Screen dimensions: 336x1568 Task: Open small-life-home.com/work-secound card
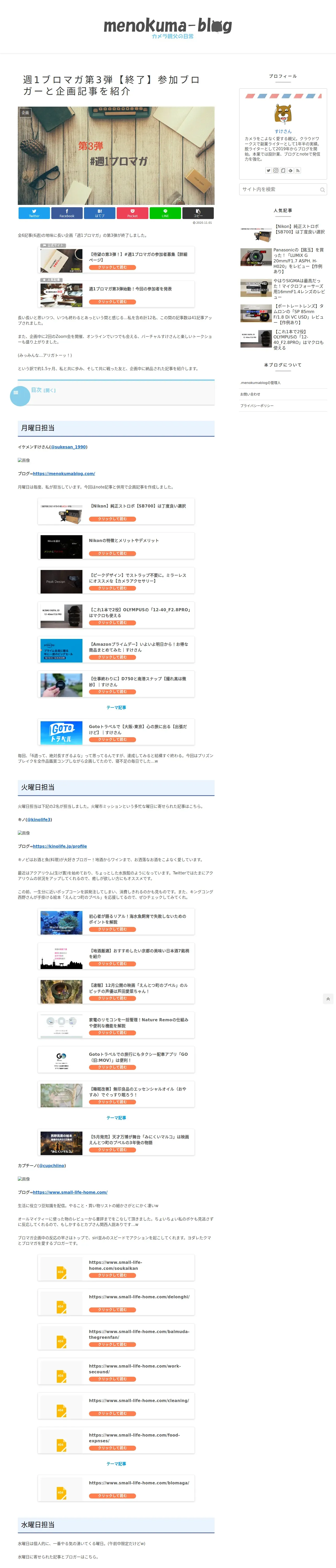coord(116,1372)
